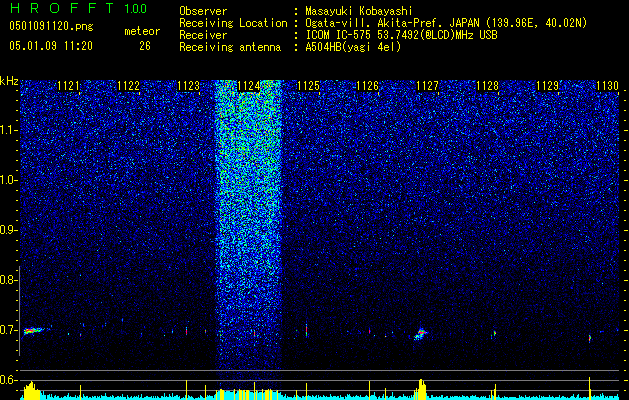The width and height of the screenshot is (629, 400).
Task: Click the 1128 time marker
Action: 487,85
